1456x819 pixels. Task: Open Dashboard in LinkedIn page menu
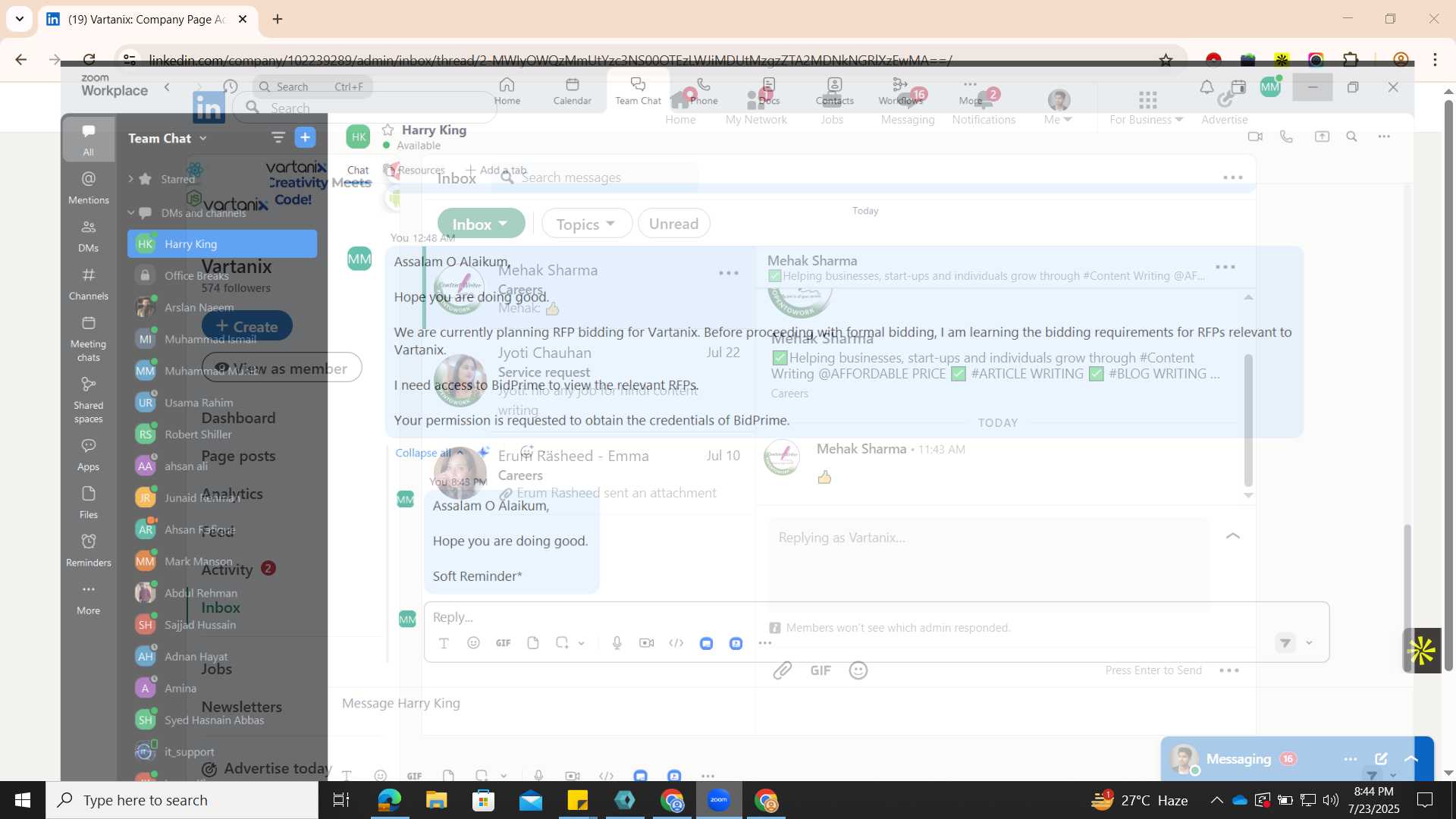238,418
